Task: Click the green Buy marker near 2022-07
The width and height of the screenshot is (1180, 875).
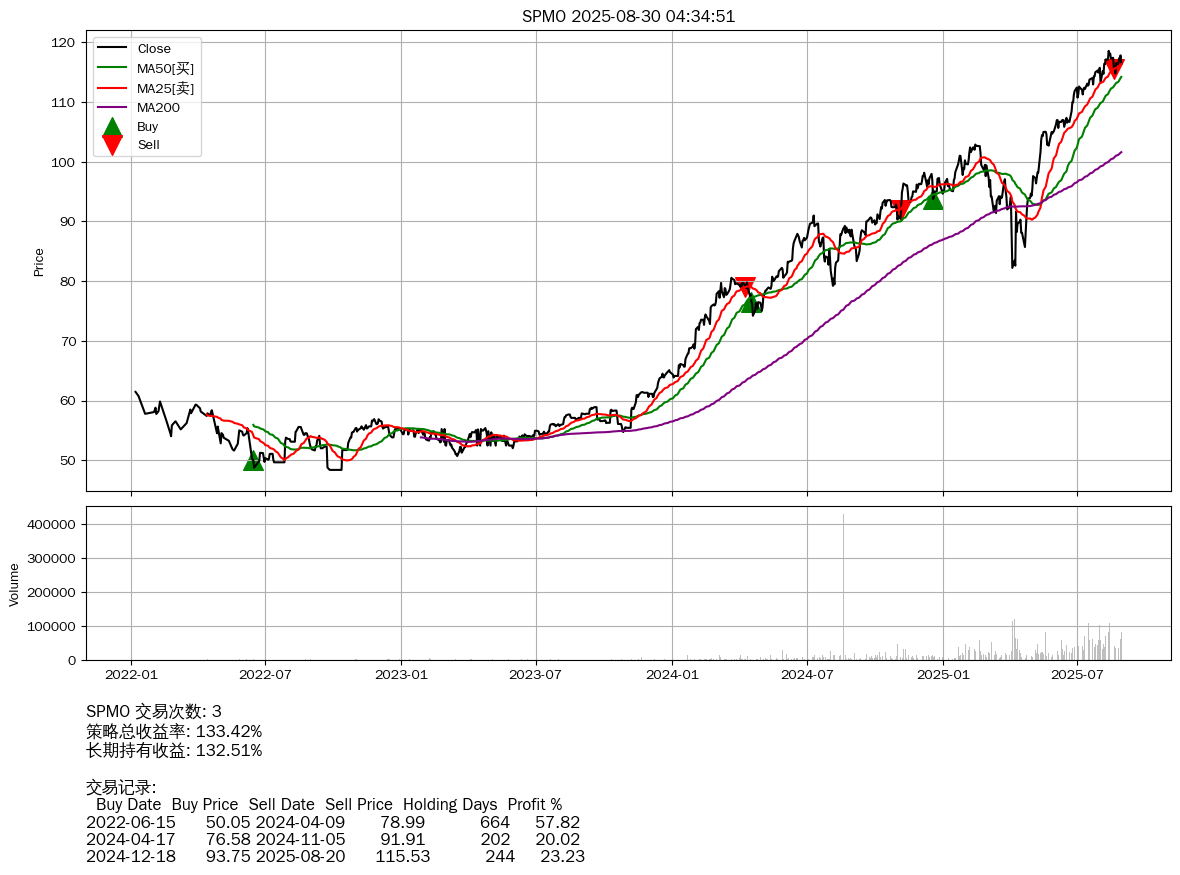Action: [x=253, y=460]
